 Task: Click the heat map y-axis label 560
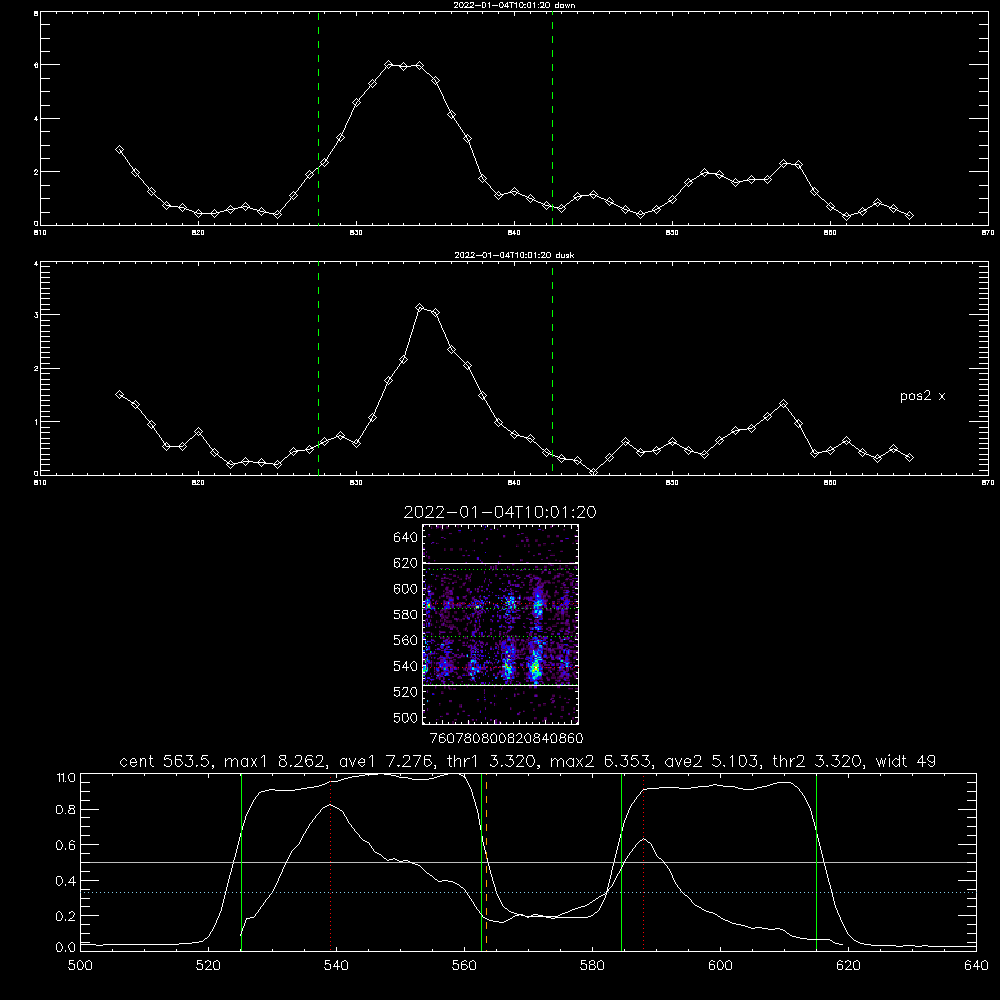click(406, 640)
